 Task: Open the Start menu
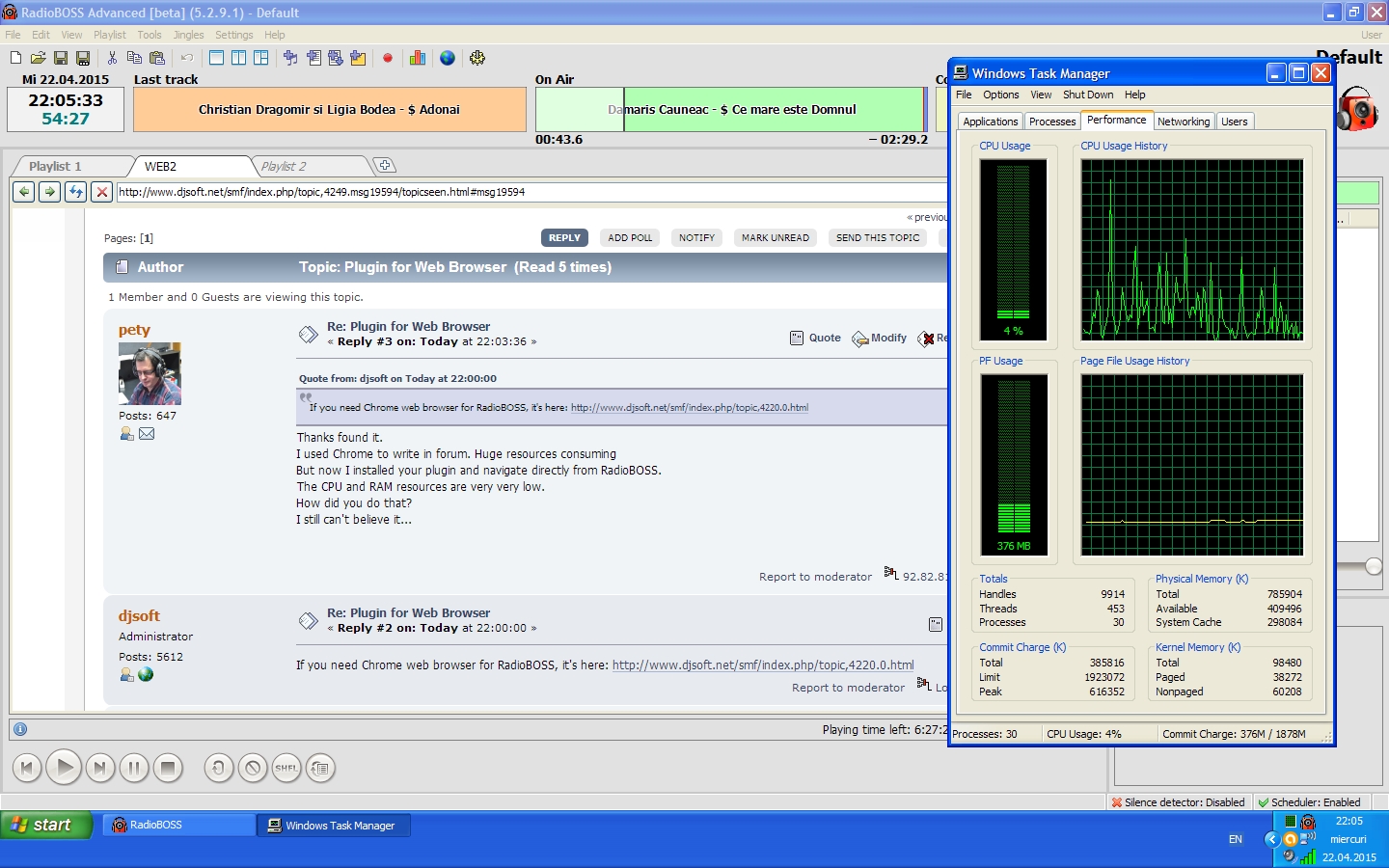(x=46, y=825)
